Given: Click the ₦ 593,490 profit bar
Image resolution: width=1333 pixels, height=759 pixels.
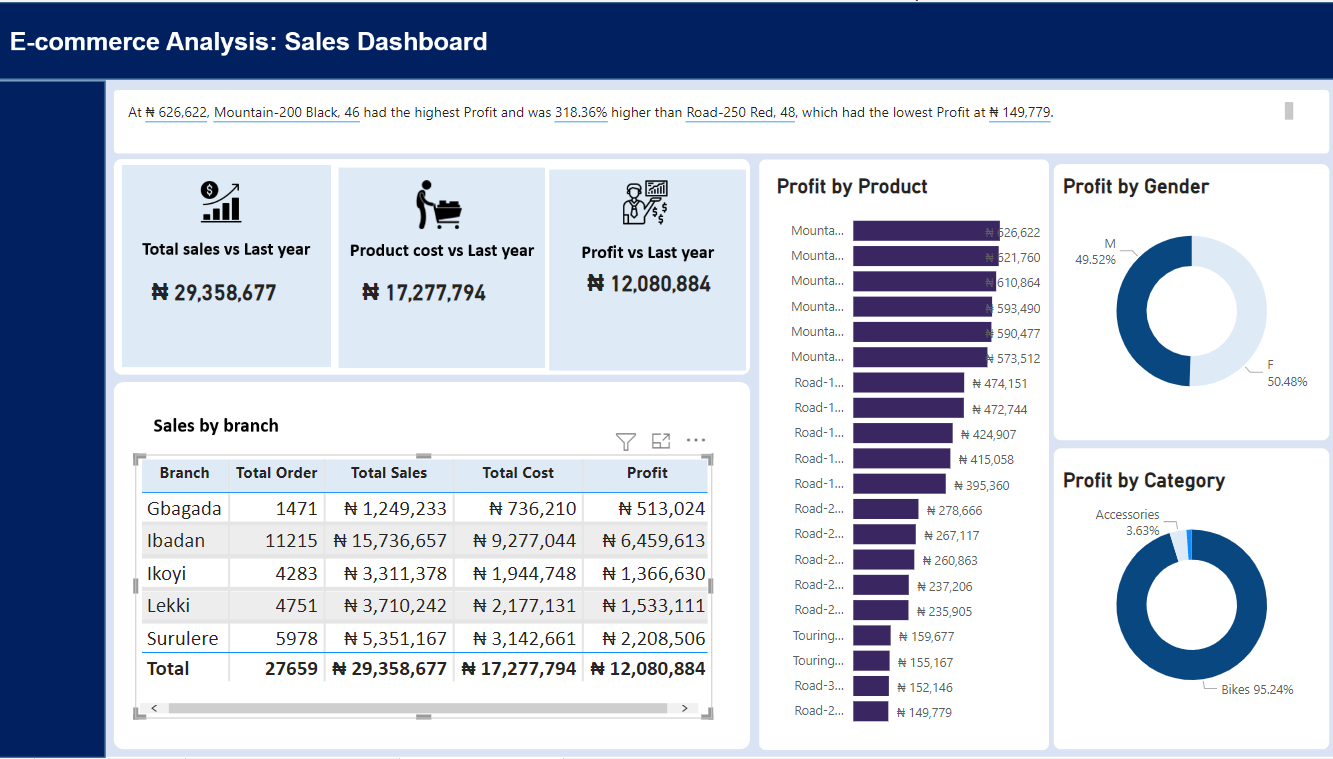Looking at the screenshot, I should (x=922, y=307).
